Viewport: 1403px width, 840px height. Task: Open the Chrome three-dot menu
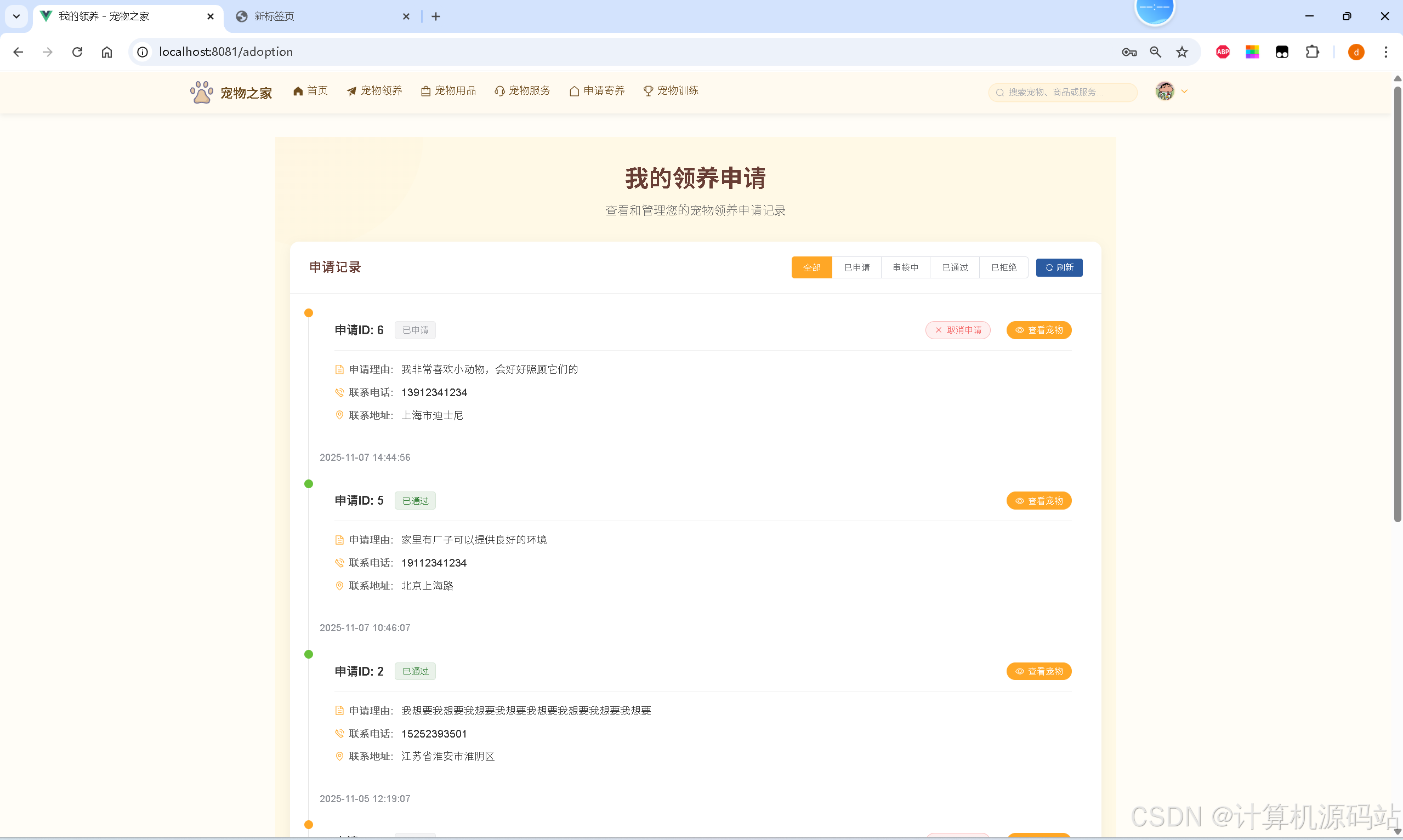click(x=1386, y=52)
